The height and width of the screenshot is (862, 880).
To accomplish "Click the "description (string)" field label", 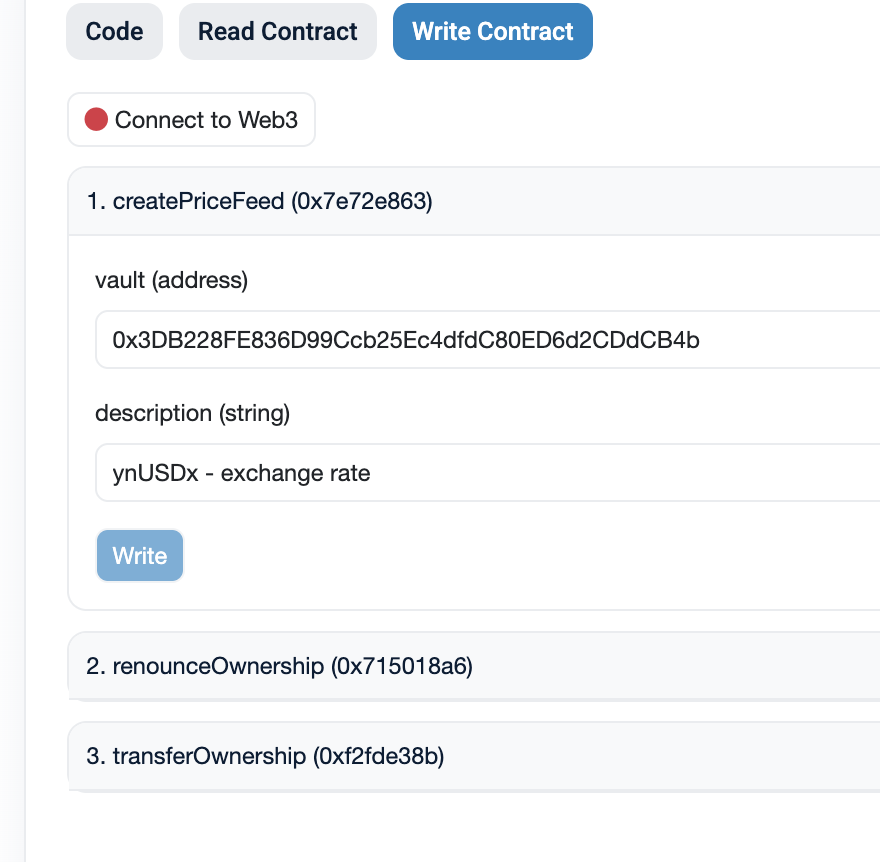I will [x=192, y=413].
